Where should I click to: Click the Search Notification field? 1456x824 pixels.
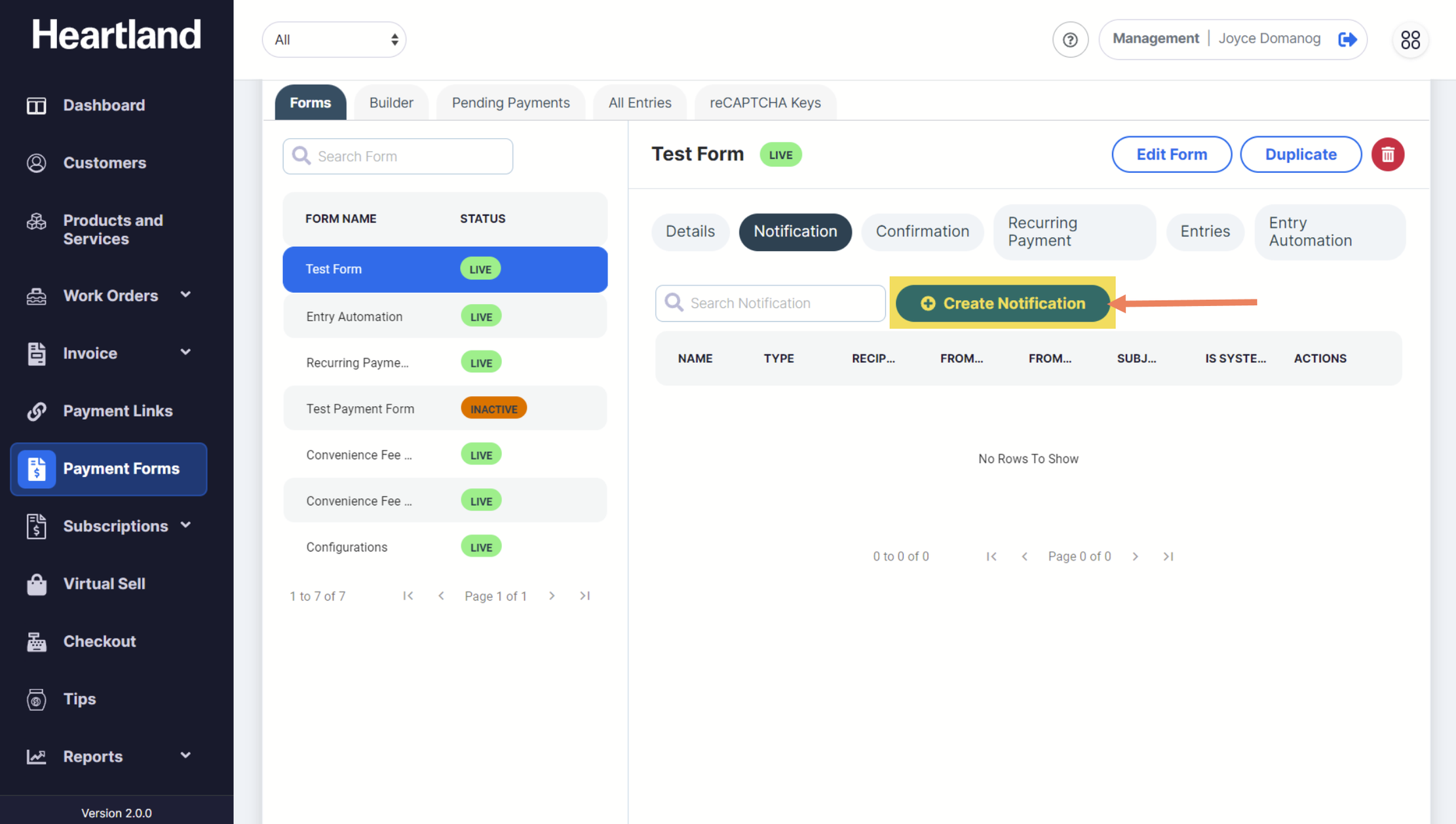tap(780, 303)
